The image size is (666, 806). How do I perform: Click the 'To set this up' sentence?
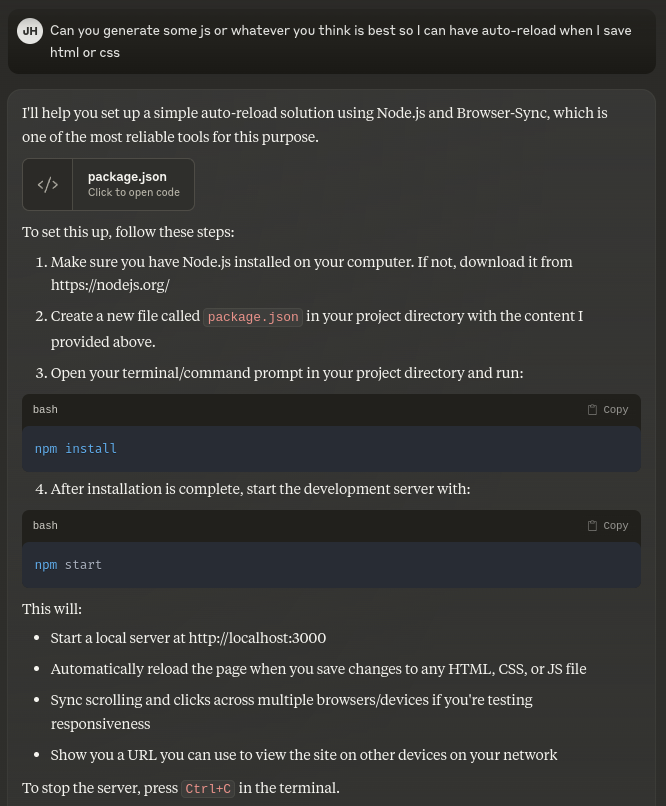(128, 232)
